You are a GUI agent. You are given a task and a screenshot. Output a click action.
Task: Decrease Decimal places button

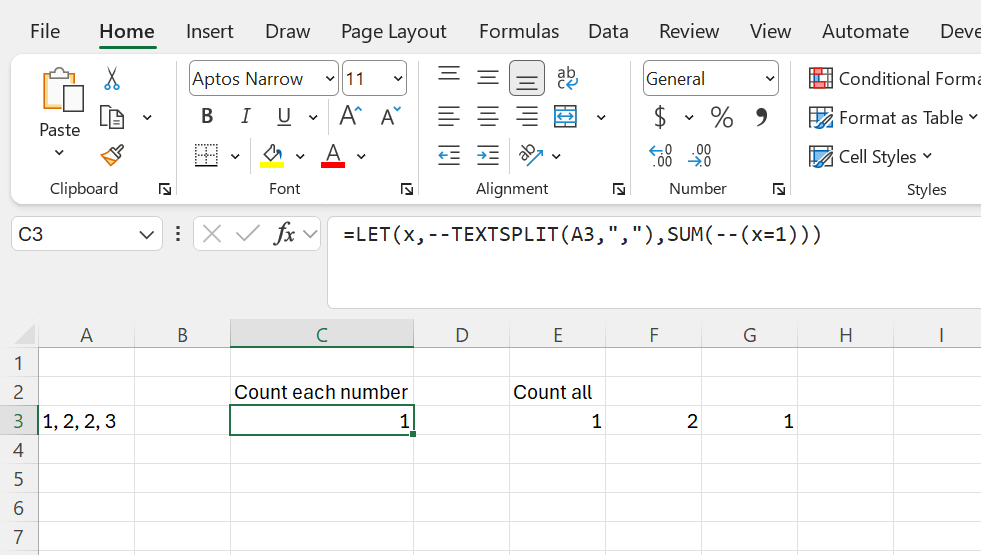[699, 156]
